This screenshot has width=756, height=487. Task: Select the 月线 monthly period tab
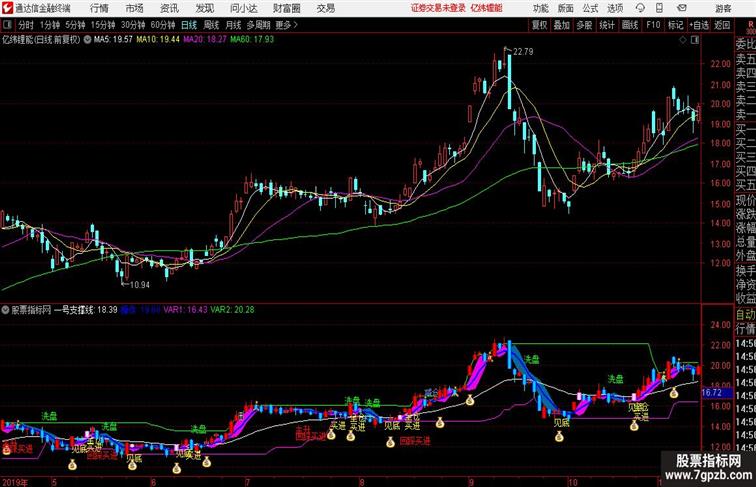[233, 25]
